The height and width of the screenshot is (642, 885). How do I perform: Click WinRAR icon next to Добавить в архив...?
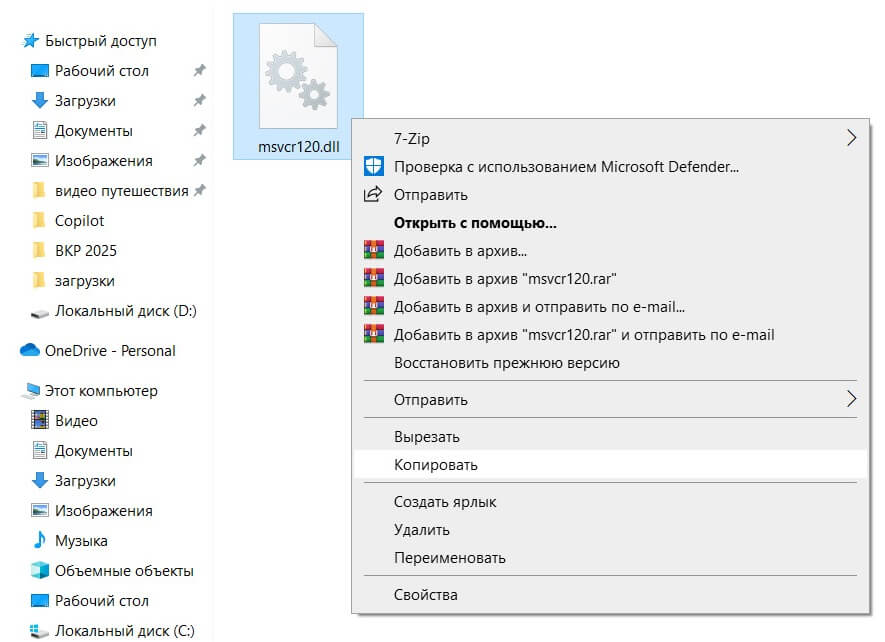[x=374, y=251]
